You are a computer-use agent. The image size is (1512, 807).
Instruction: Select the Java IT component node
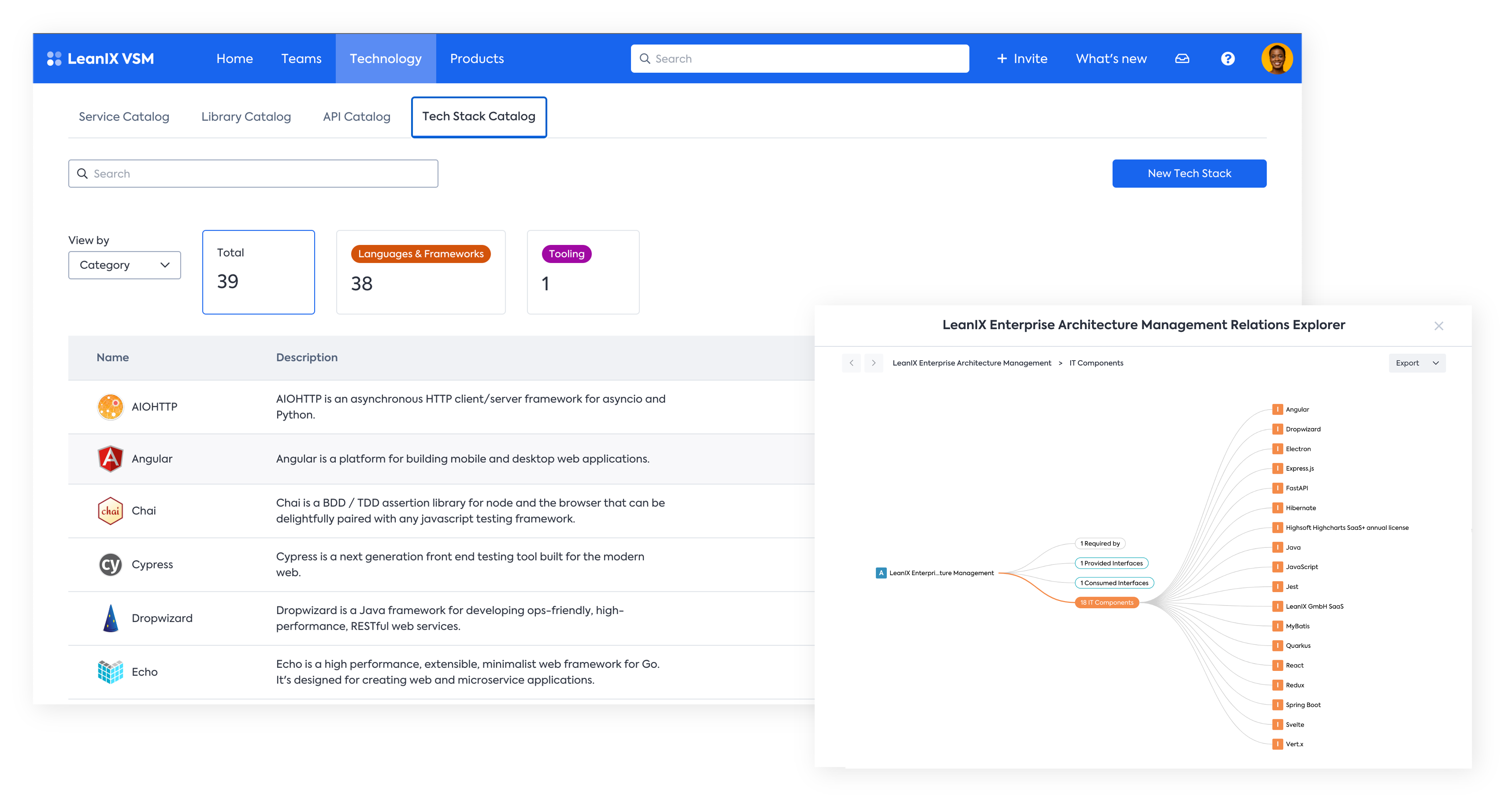(1287, 547)
